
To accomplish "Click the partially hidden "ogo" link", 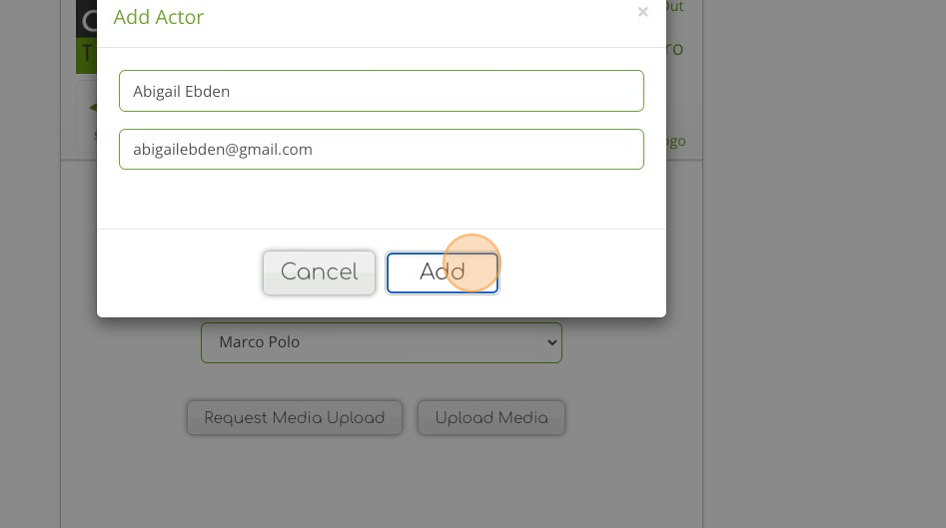I will (x=676, y=141).
